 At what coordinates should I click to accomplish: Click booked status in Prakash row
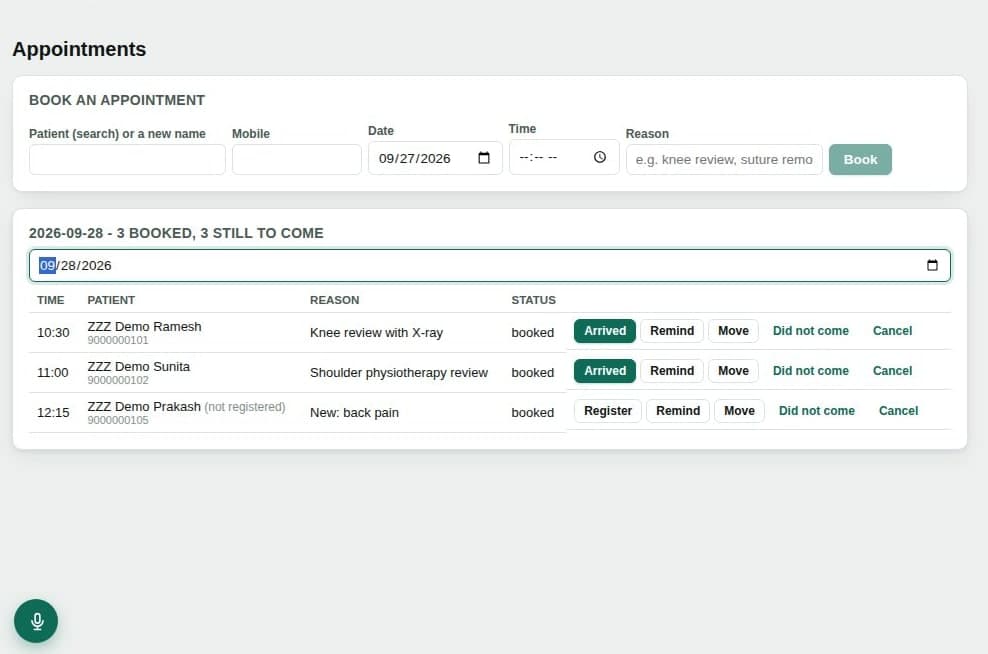[x=532, y=413]
